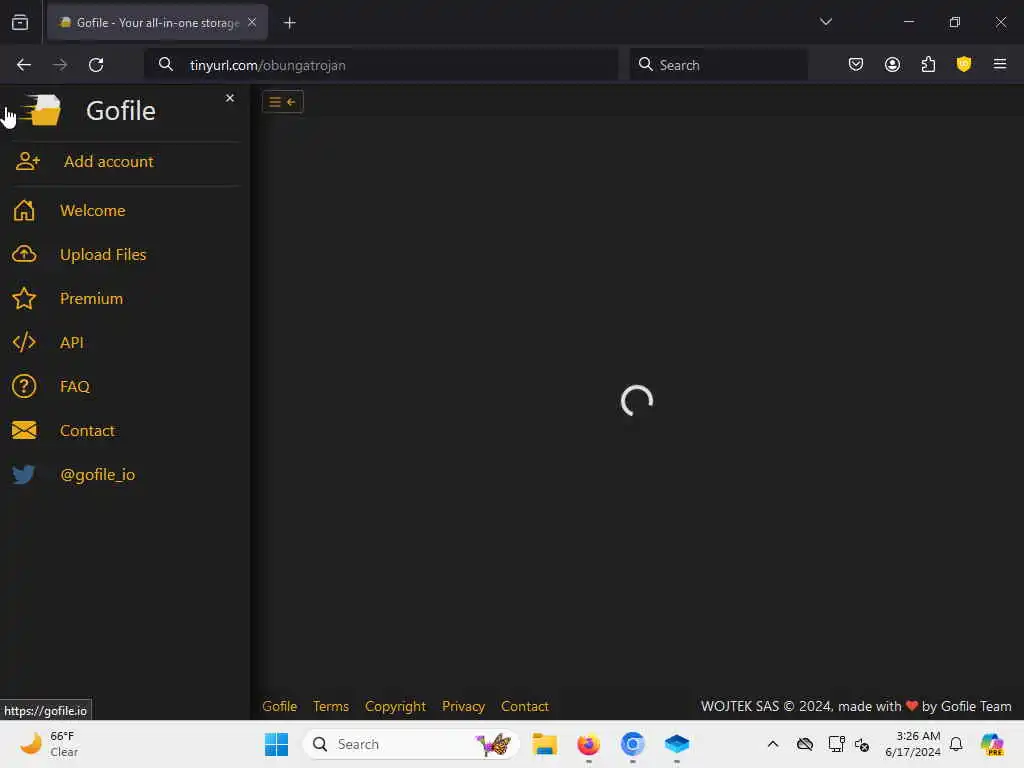Expand the system tray hidden icons chevron
Image resolution: width=1024 pixels, height=768 pixels.
point(773,744)
